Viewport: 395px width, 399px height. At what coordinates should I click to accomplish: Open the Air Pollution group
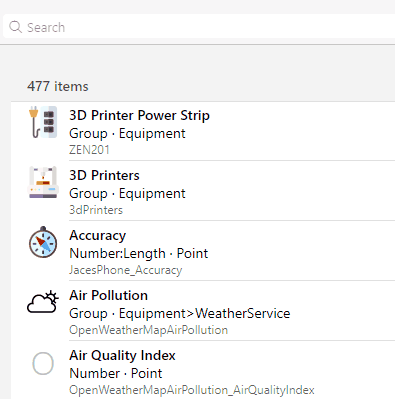pos(203,311)
